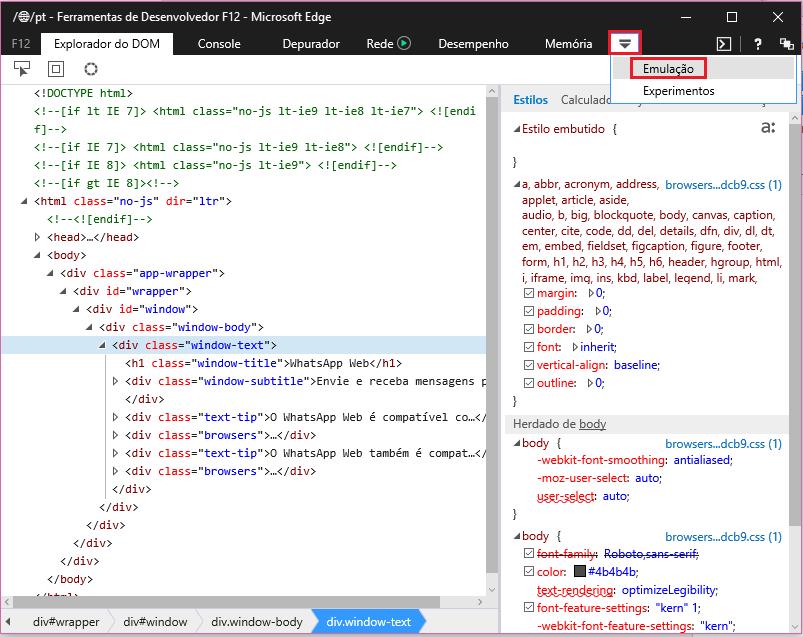
Task: Toggle the display box model highlight icon
Action: click(56, 69)
